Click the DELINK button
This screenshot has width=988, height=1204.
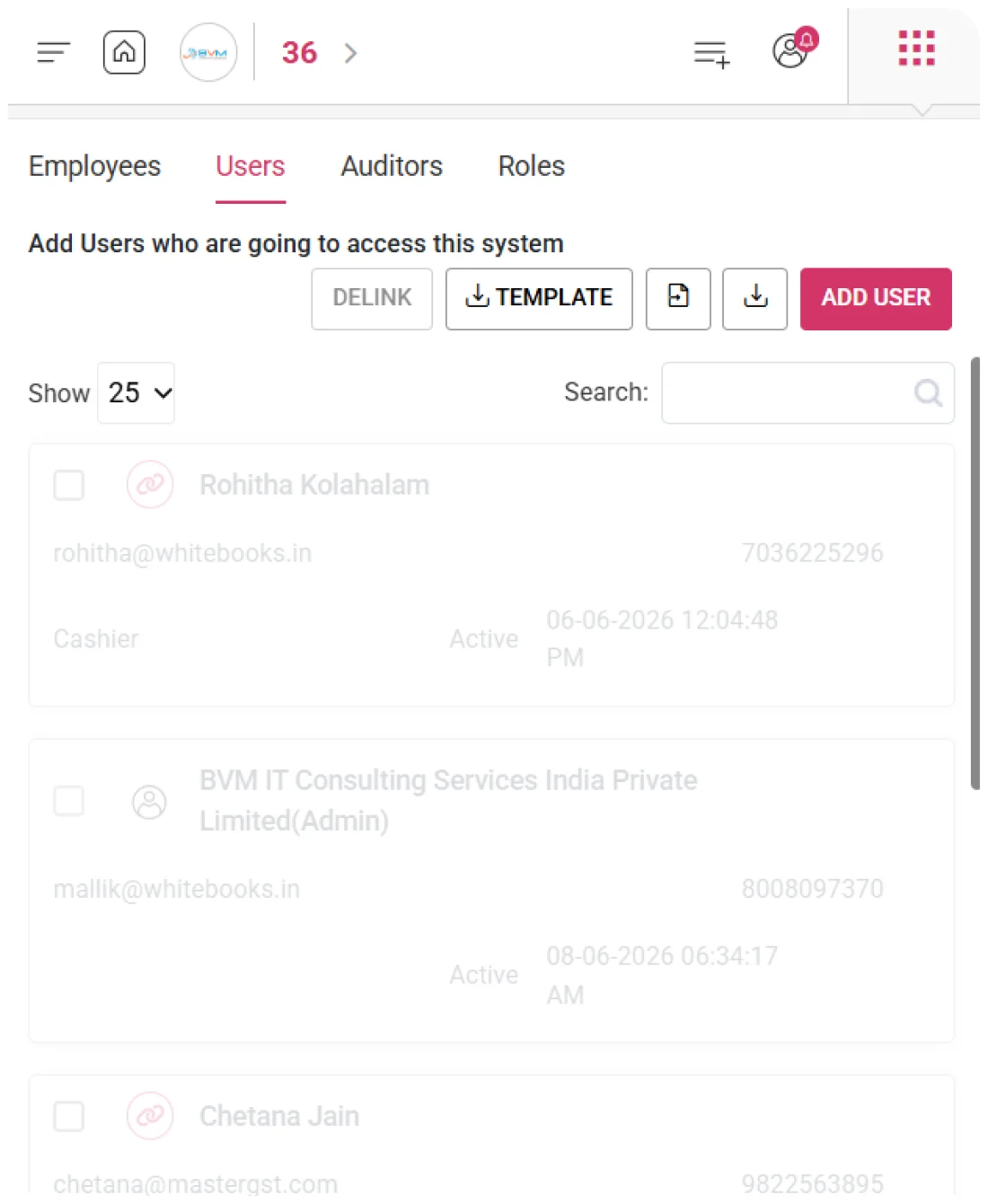coord(372,298)
